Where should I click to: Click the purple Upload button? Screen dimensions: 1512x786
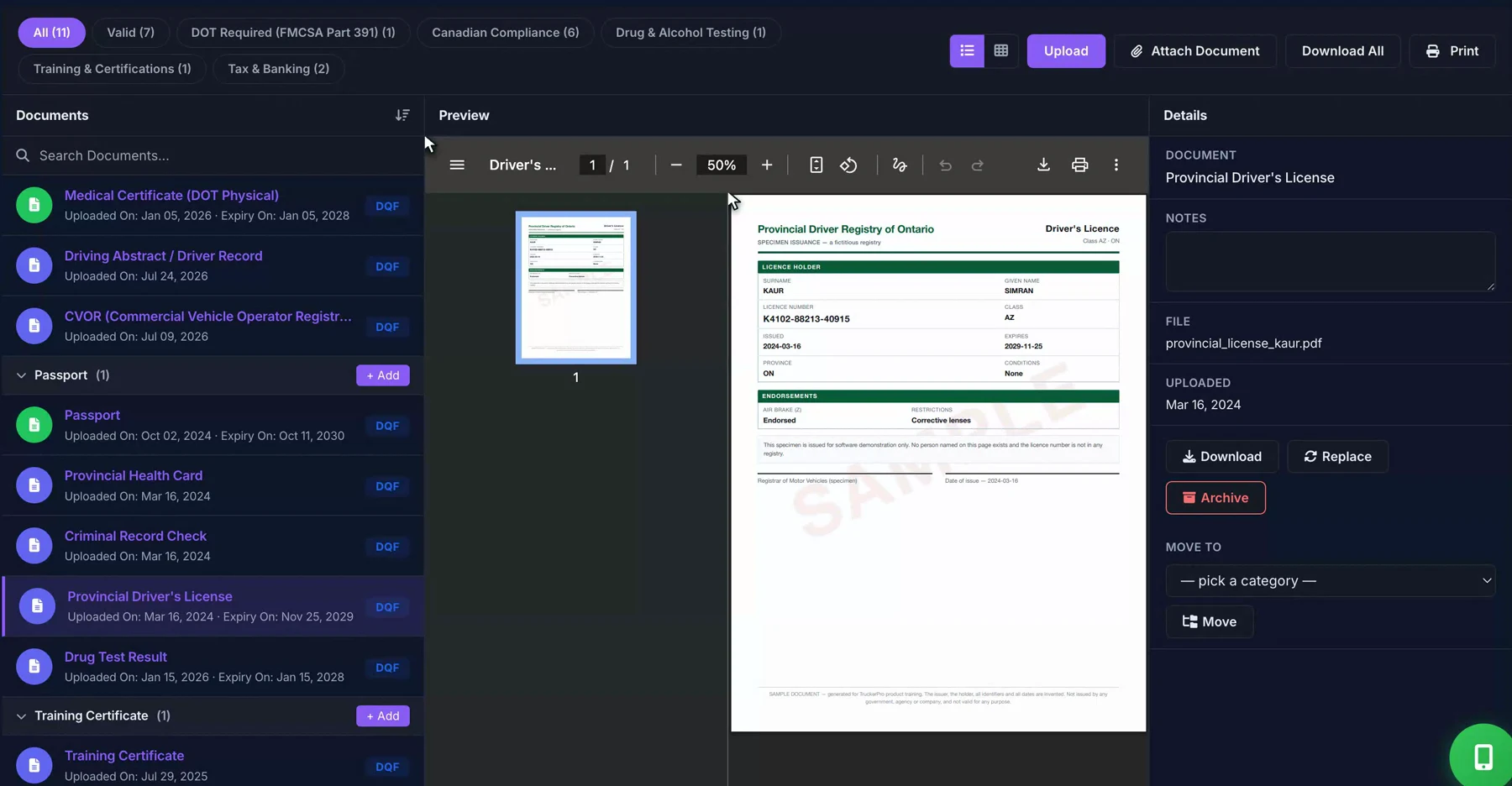coord(1066,51)
